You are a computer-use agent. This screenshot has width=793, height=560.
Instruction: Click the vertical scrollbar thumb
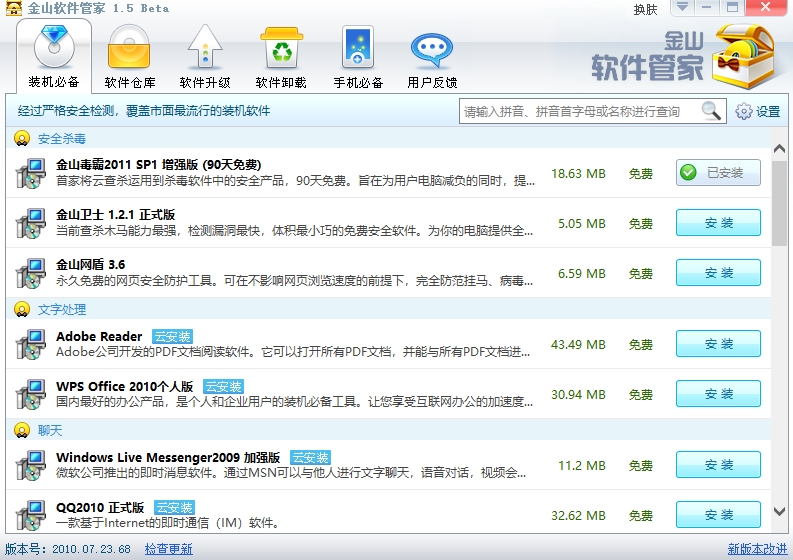point(779,204)
